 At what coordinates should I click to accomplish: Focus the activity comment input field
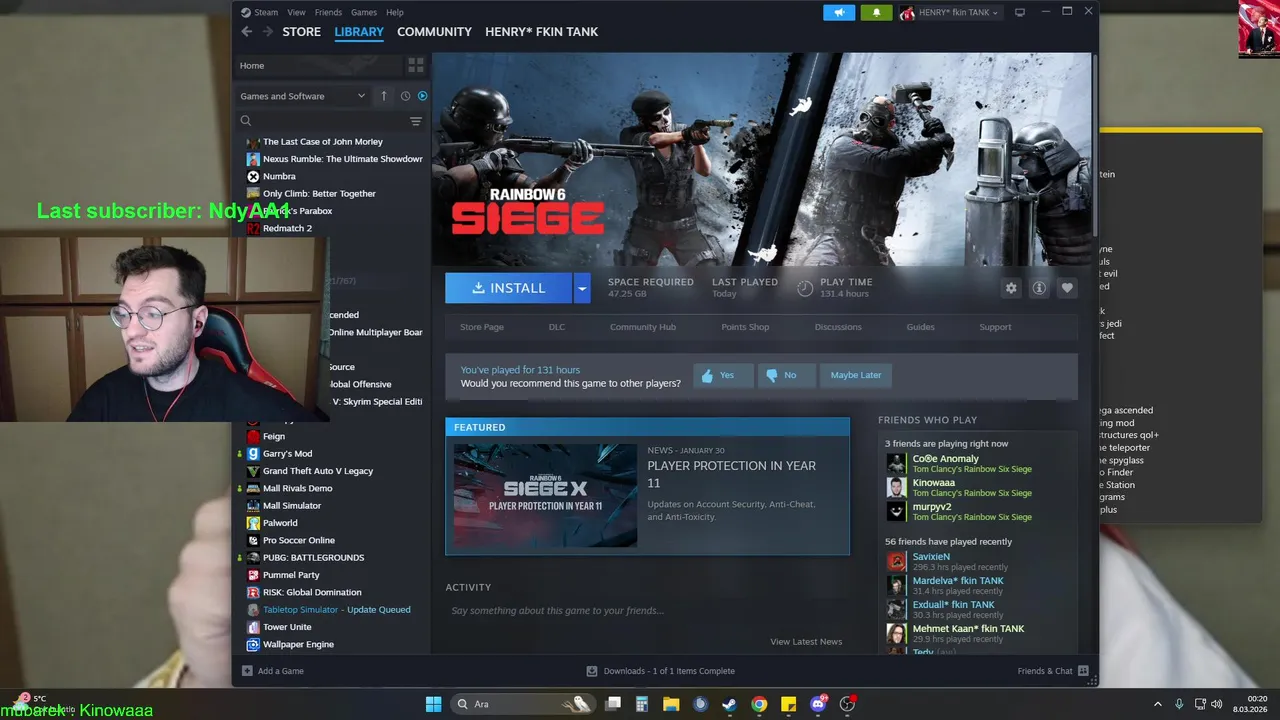click(x=646, y=611)
